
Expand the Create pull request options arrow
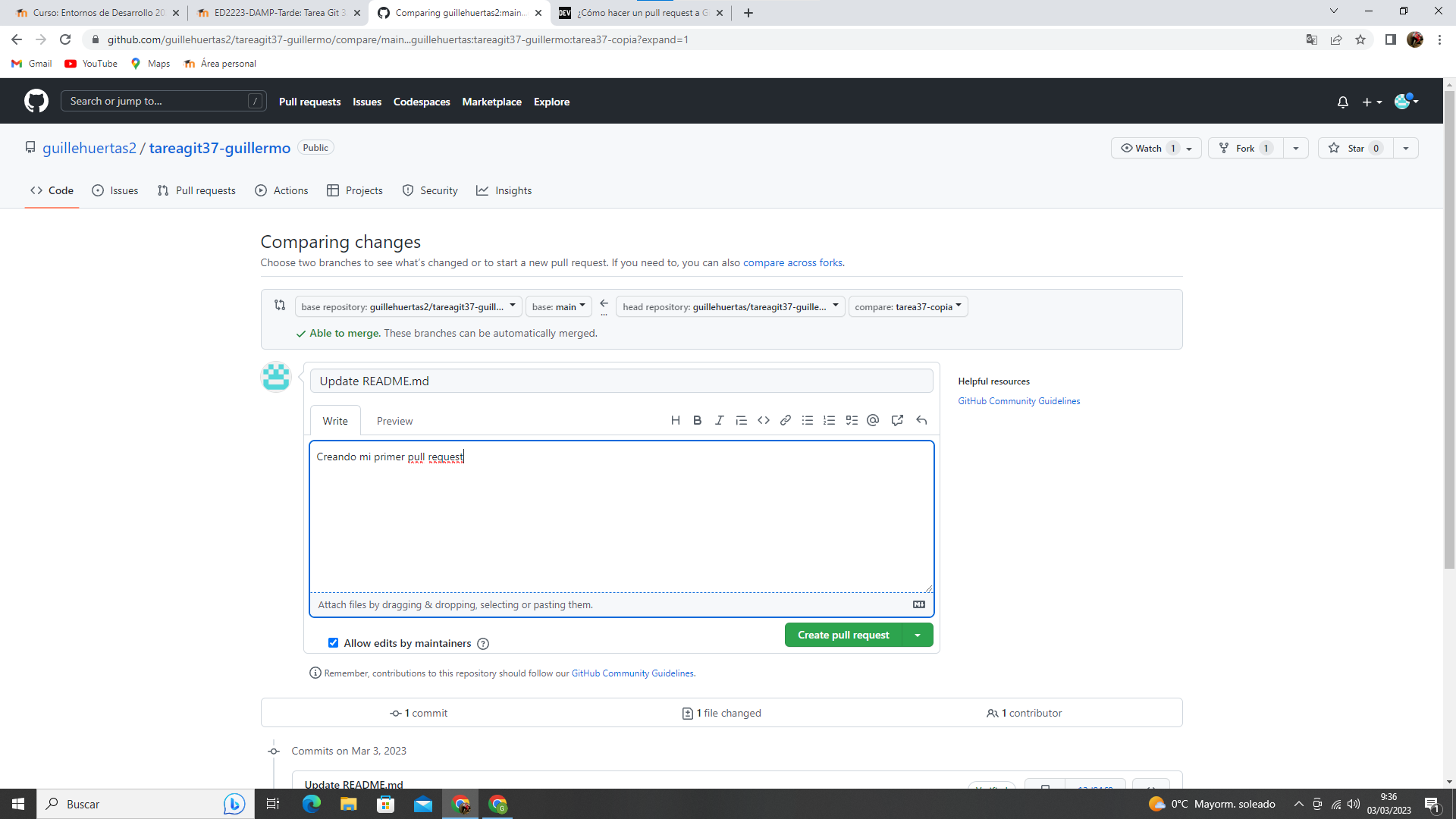click(918, 635)
